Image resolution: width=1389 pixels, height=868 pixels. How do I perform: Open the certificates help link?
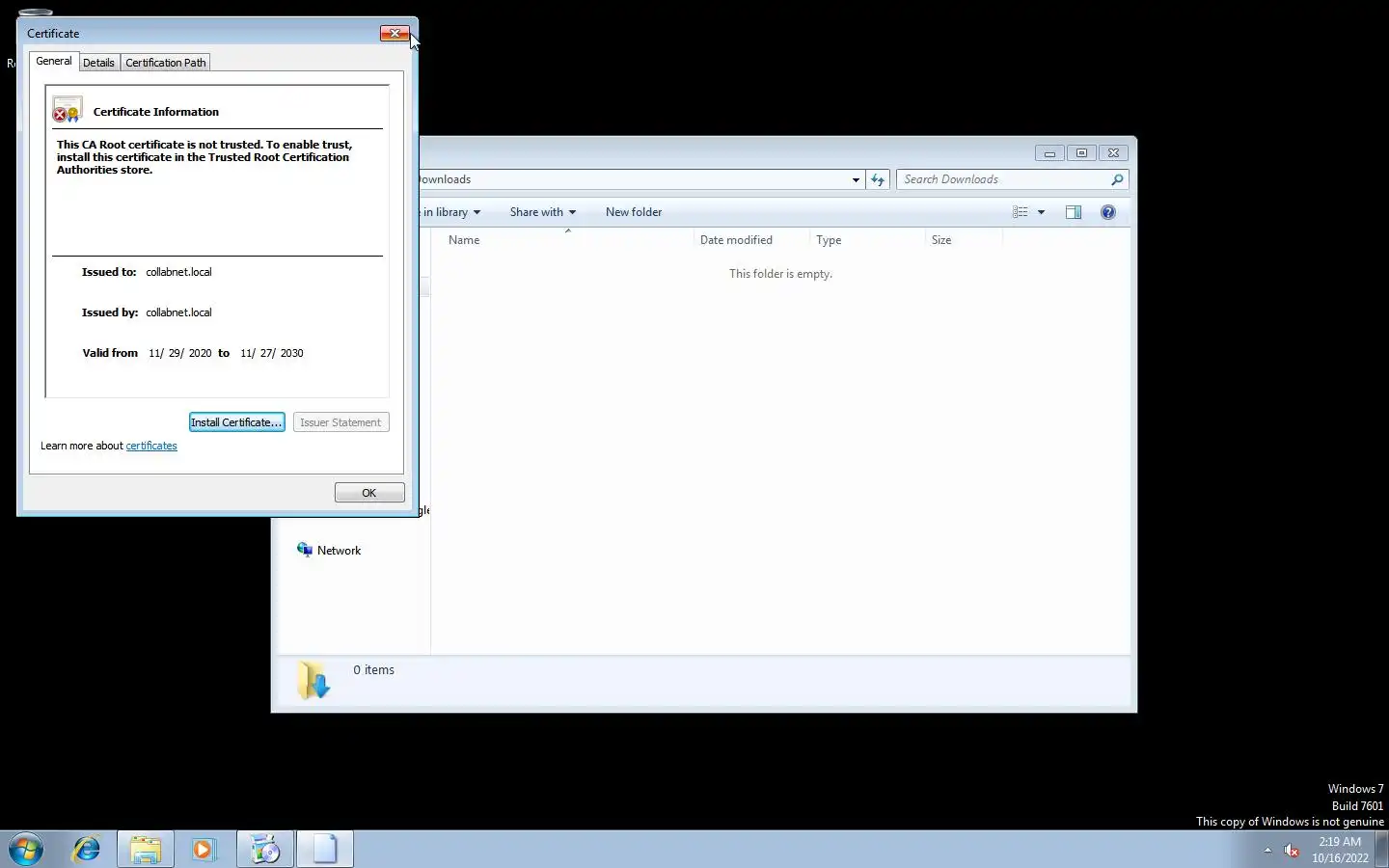pyautogui.click(x=151, y=446)
